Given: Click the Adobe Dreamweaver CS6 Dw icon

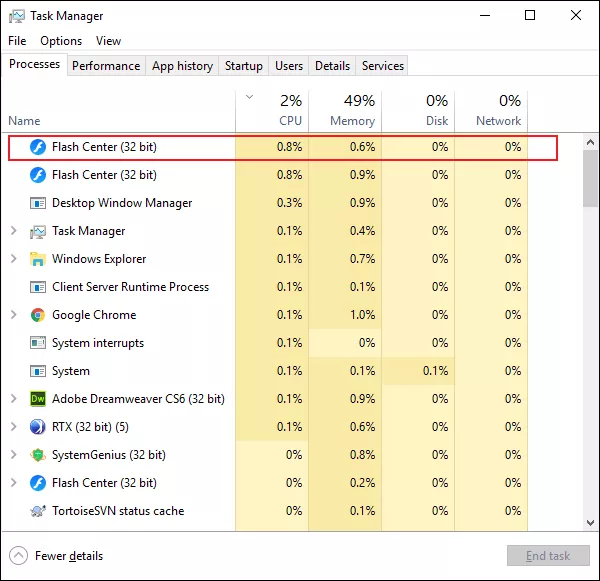Looking at the screenshot, I should 38,399.
